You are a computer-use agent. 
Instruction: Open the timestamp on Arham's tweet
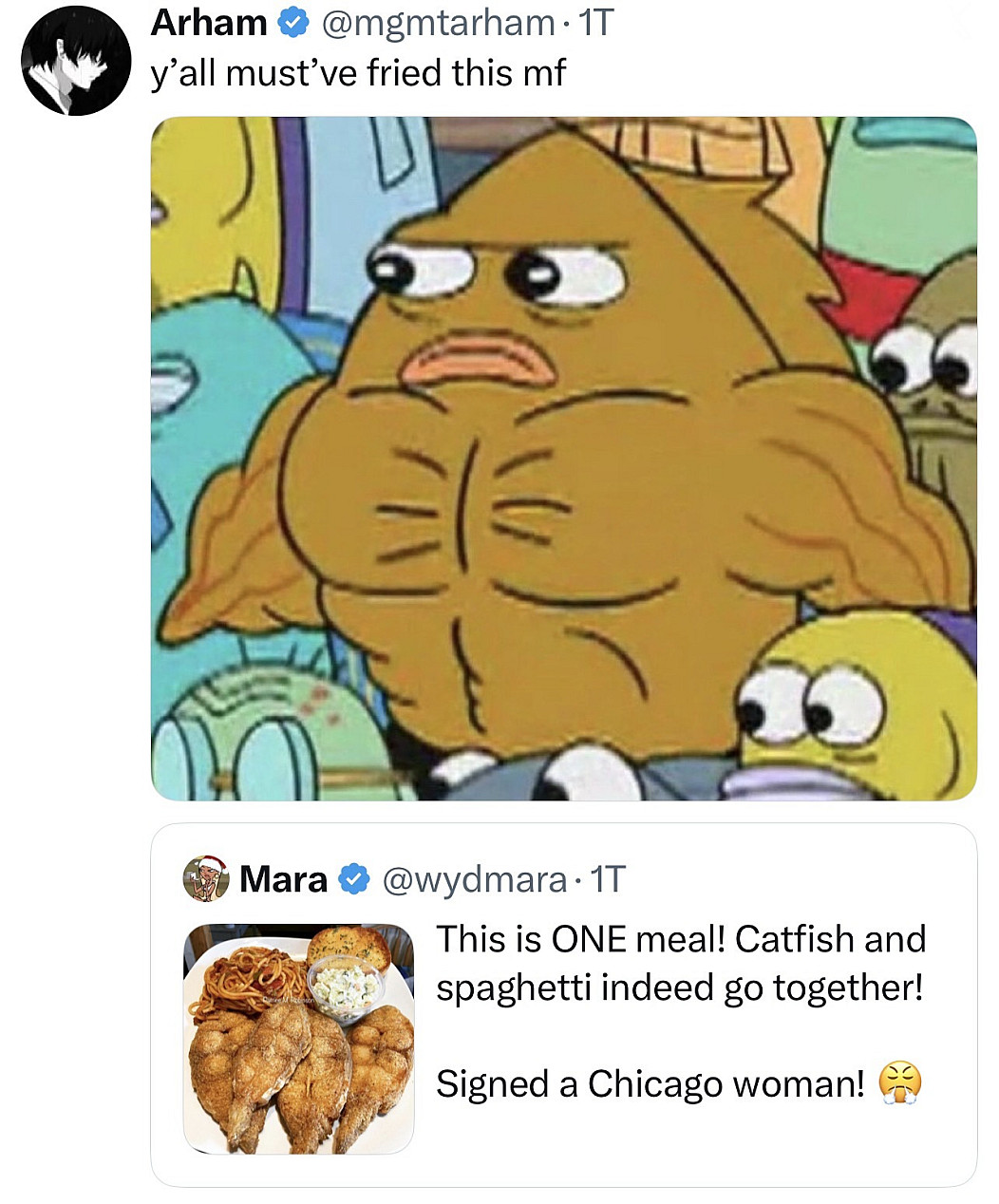(x=597, y=24)
